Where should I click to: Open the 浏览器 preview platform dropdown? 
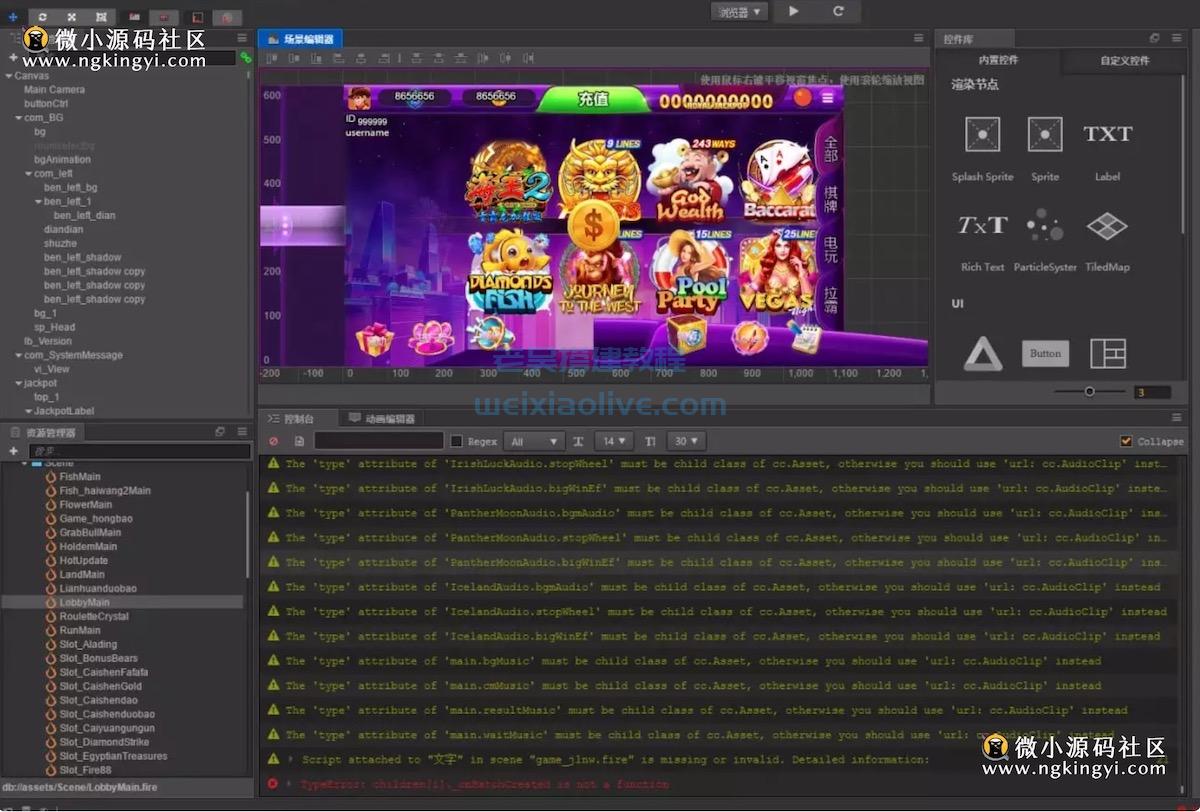click(740, 12)
